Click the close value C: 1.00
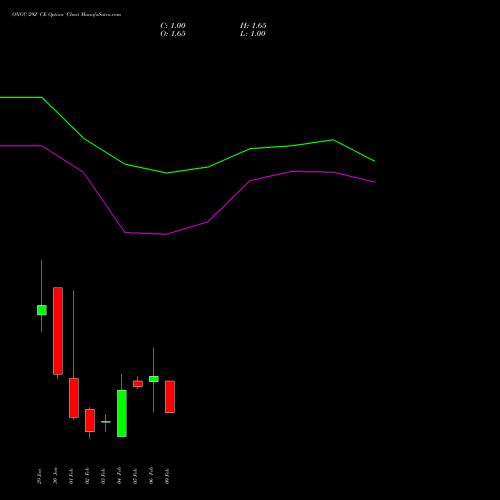Viewport: 500px width, 500px height. coord(173,26)
